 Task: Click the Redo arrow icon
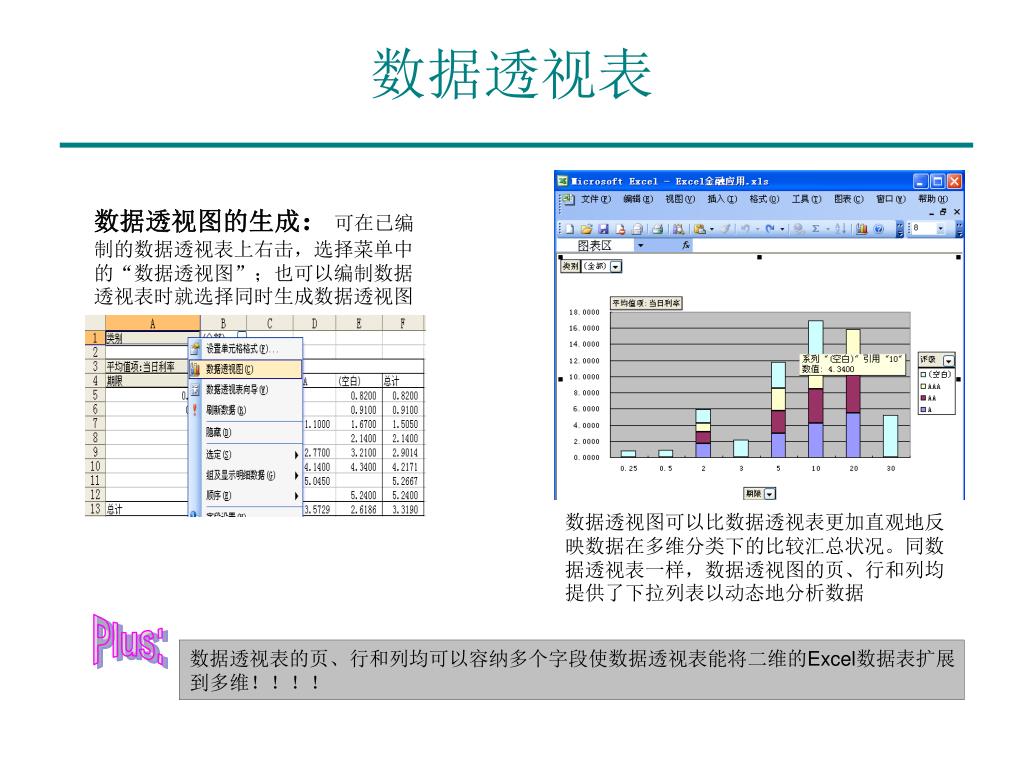click(x=769, y=229)
